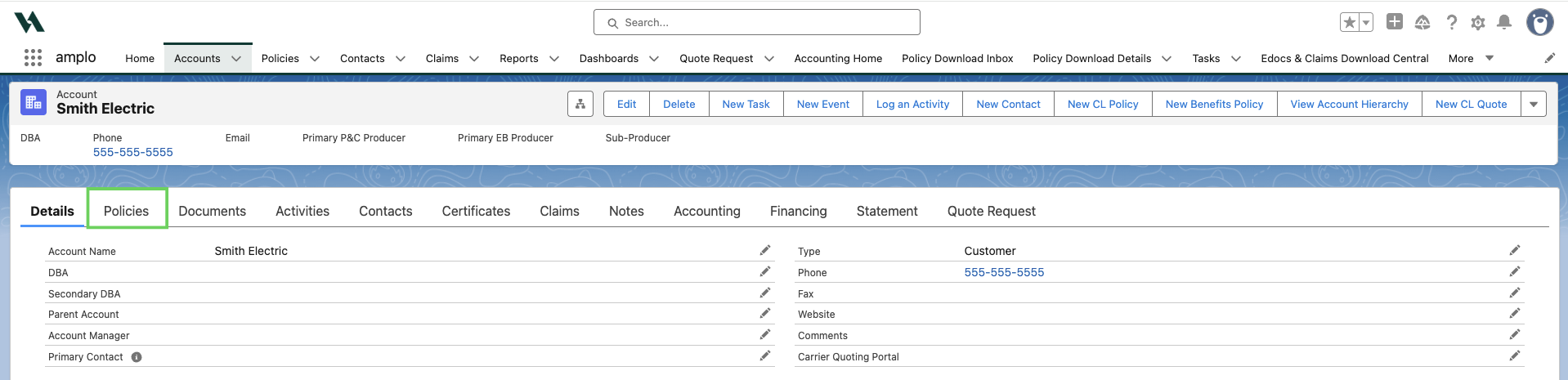Open the Quote Request record tab
The width and height of the screenshot is (1568, 380).
pos(992,211)
